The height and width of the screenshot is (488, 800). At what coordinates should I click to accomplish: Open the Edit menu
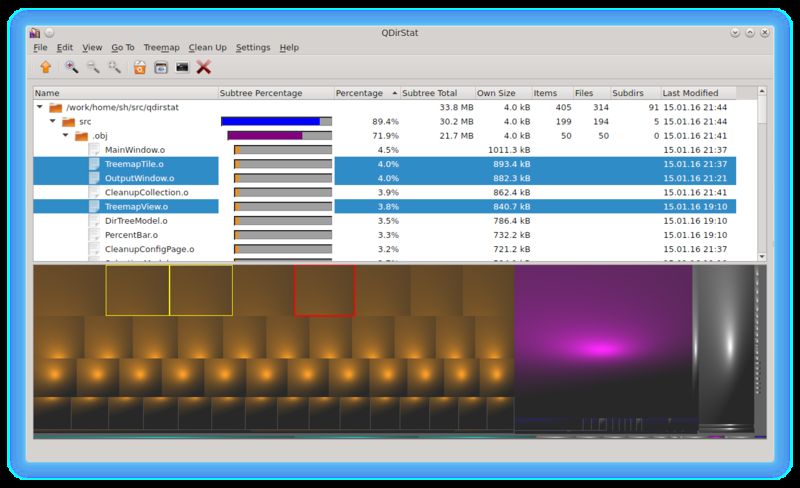[65, 47]
